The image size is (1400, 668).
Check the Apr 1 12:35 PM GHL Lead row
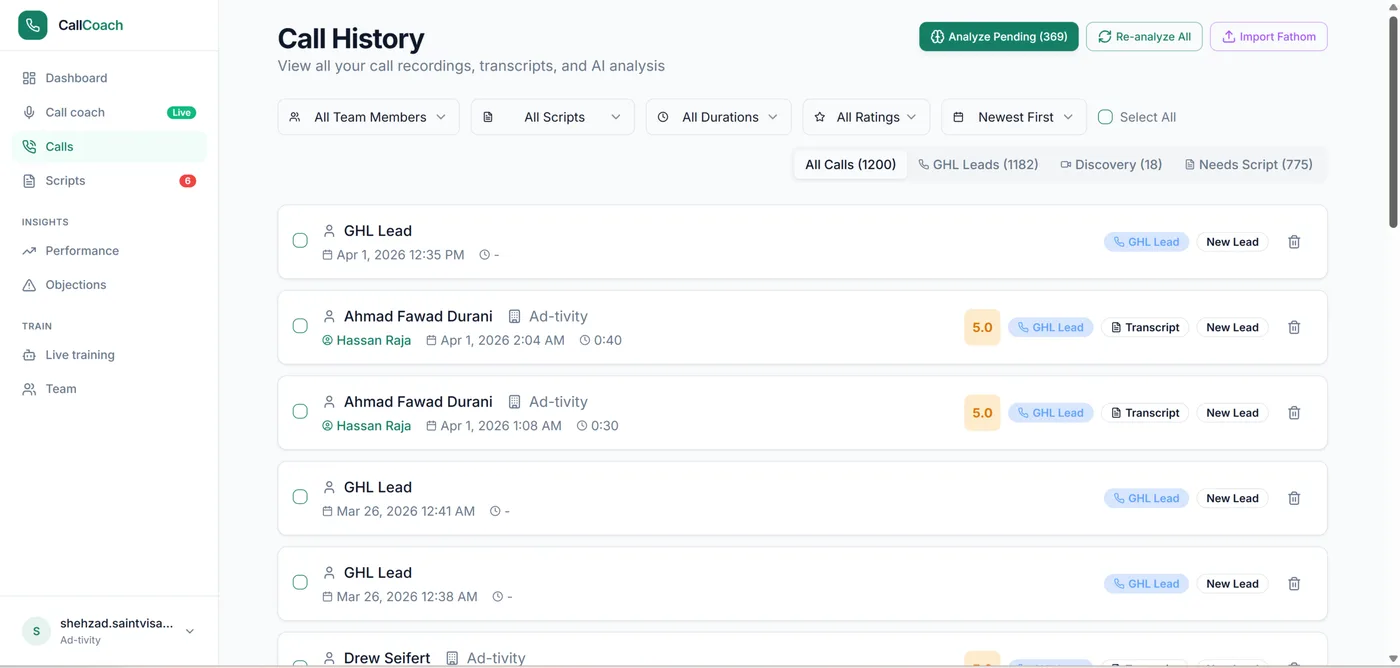(300, 240)
